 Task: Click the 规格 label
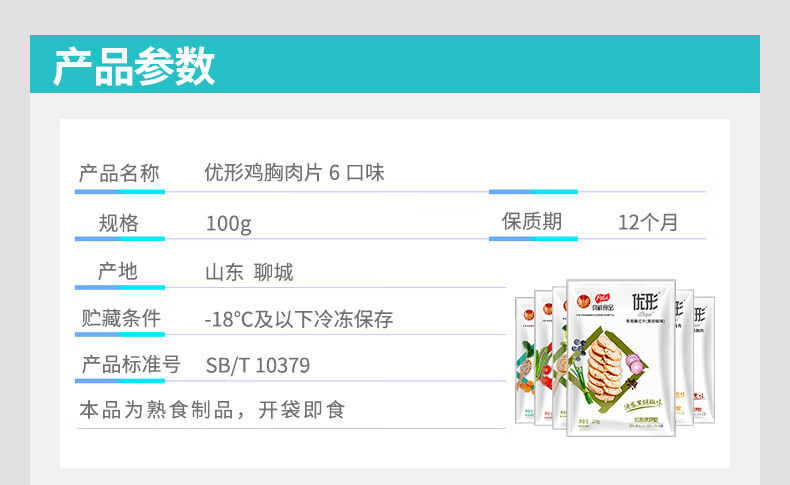(x=119, y=223)
